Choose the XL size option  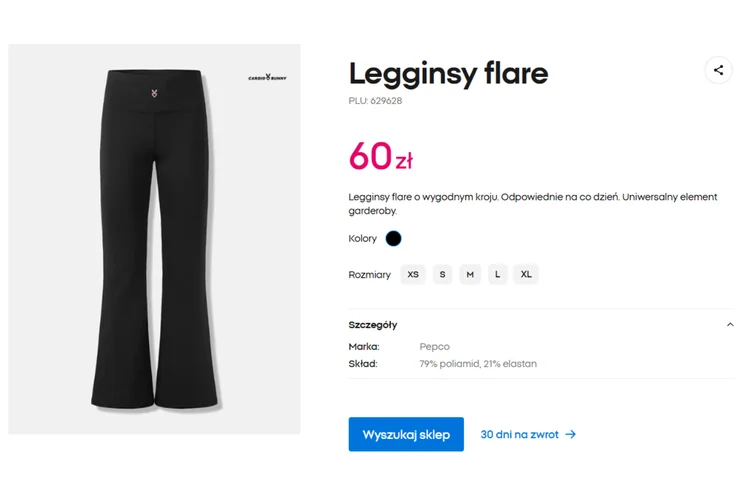click(526, 274)
